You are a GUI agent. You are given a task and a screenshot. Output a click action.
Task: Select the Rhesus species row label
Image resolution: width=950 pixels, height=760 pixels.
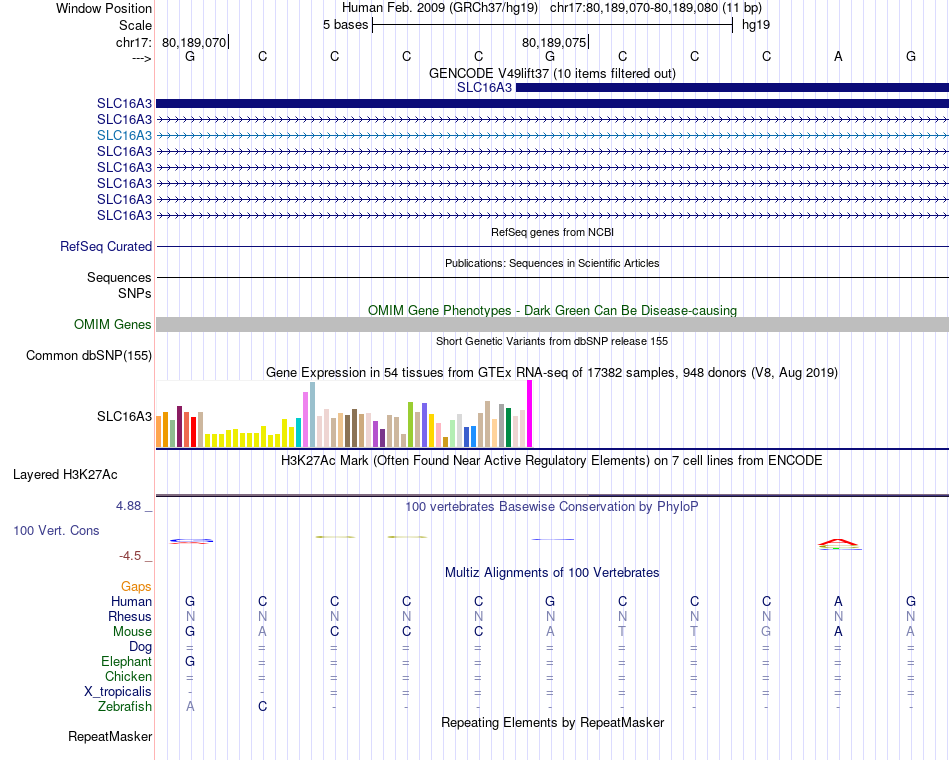point(130,616)
